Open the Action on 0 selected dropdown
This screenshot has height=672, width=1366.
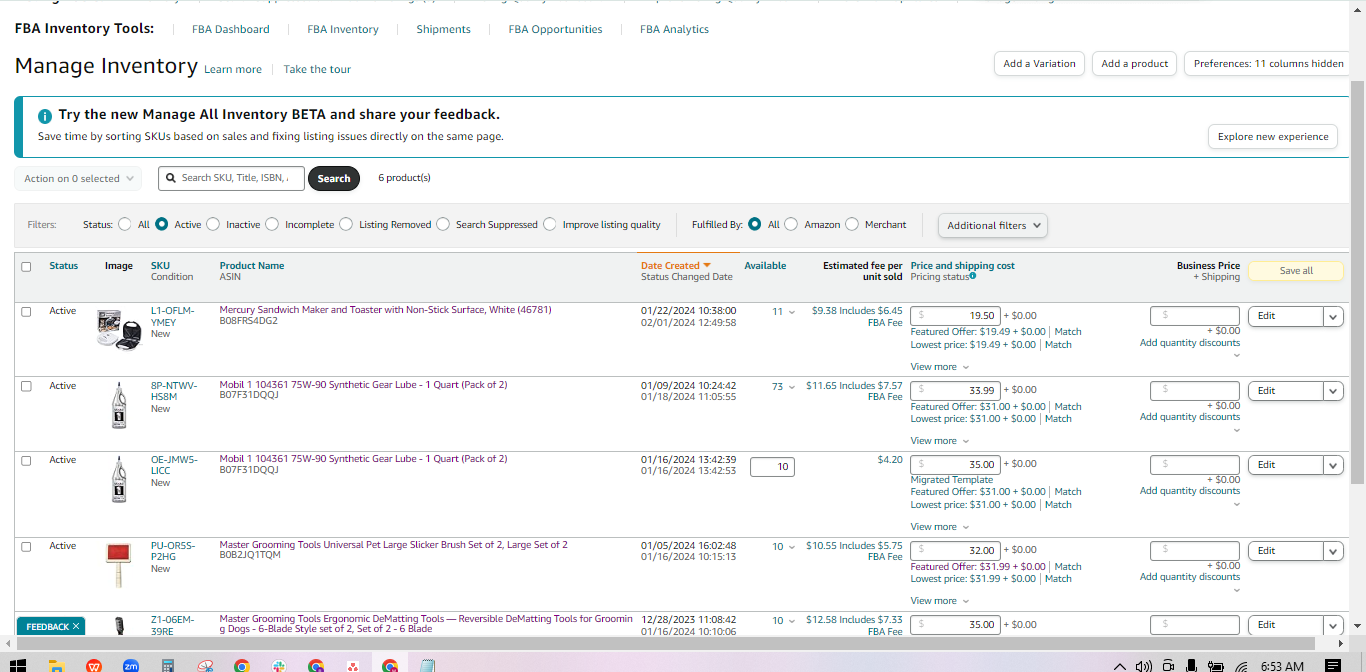pyautogui.click(x=78, y=178)
